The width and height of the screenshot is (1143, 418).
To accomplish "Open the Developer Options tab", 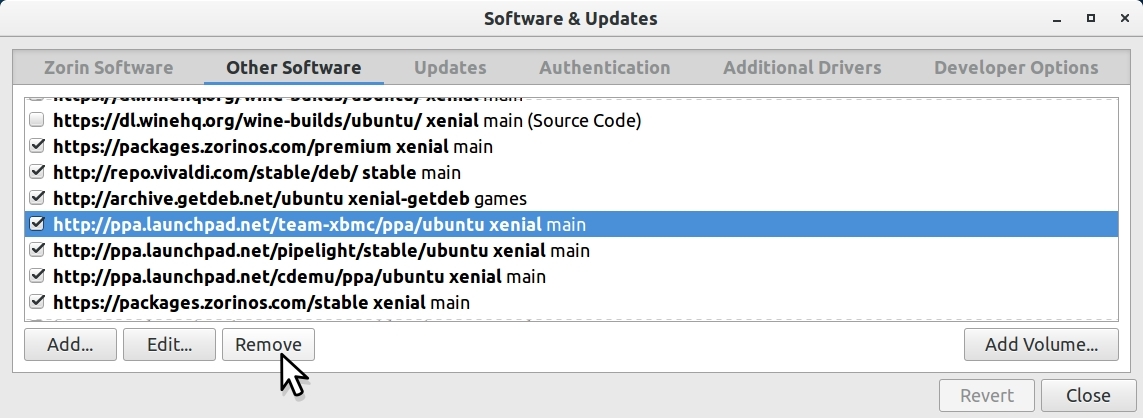I will point(1016,68).
